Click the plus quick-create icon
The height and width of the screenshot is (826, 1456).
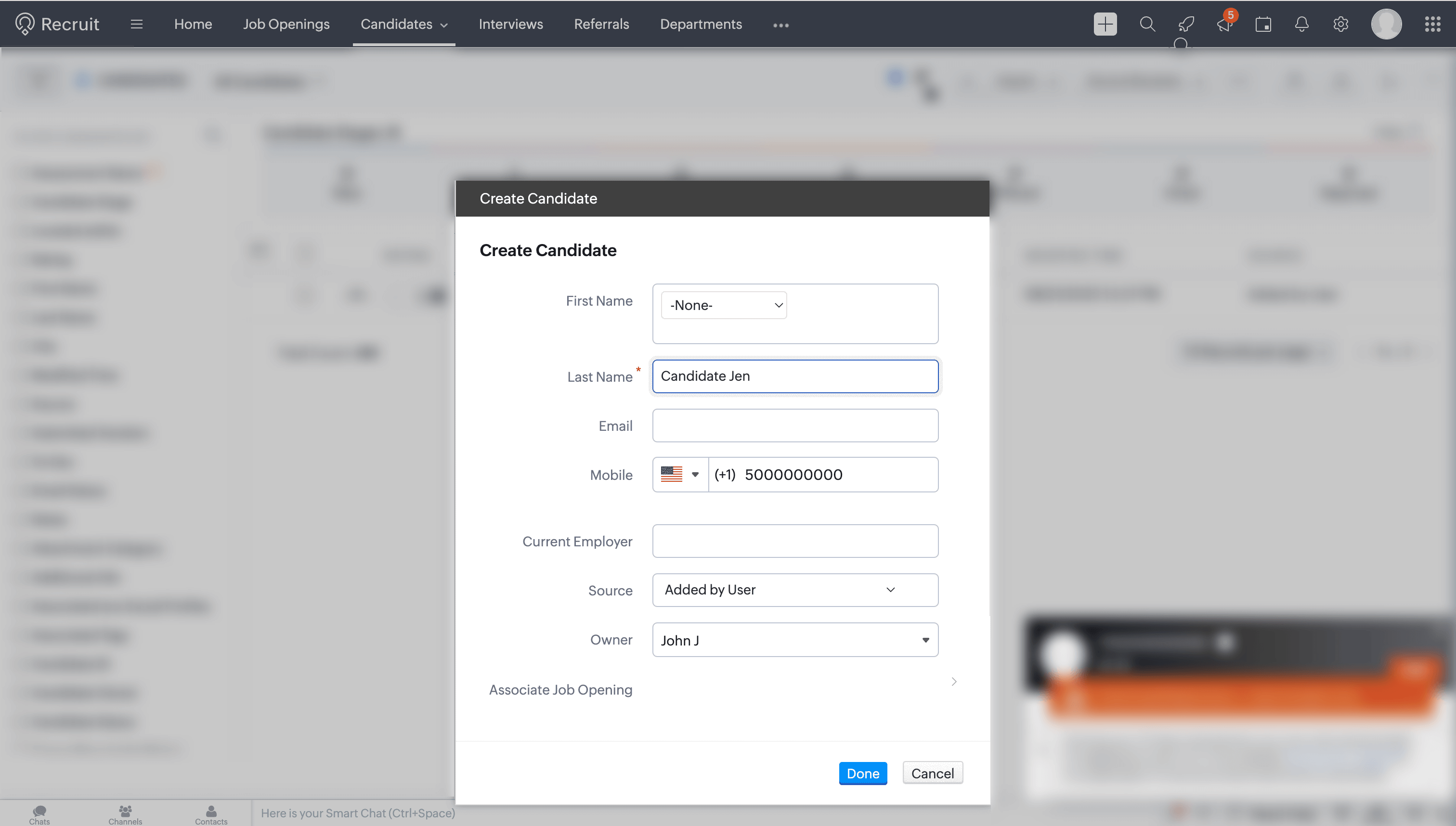[x=1105, y=24]
